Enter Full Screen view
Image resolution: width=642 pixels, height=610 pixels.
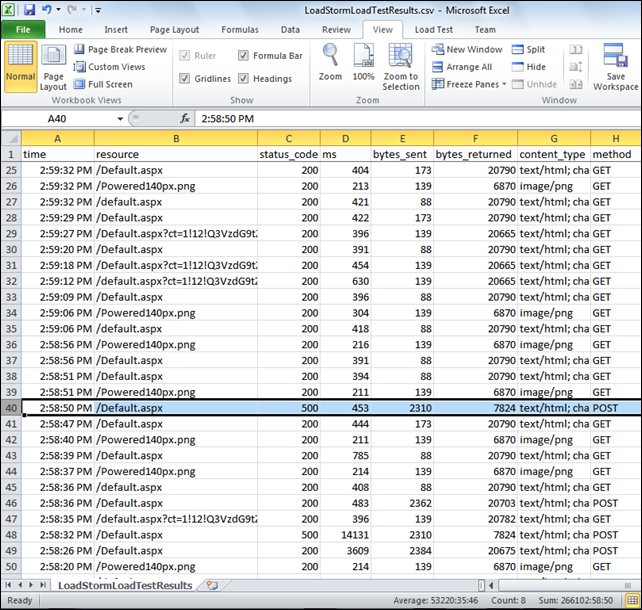(x=103, y=84)
